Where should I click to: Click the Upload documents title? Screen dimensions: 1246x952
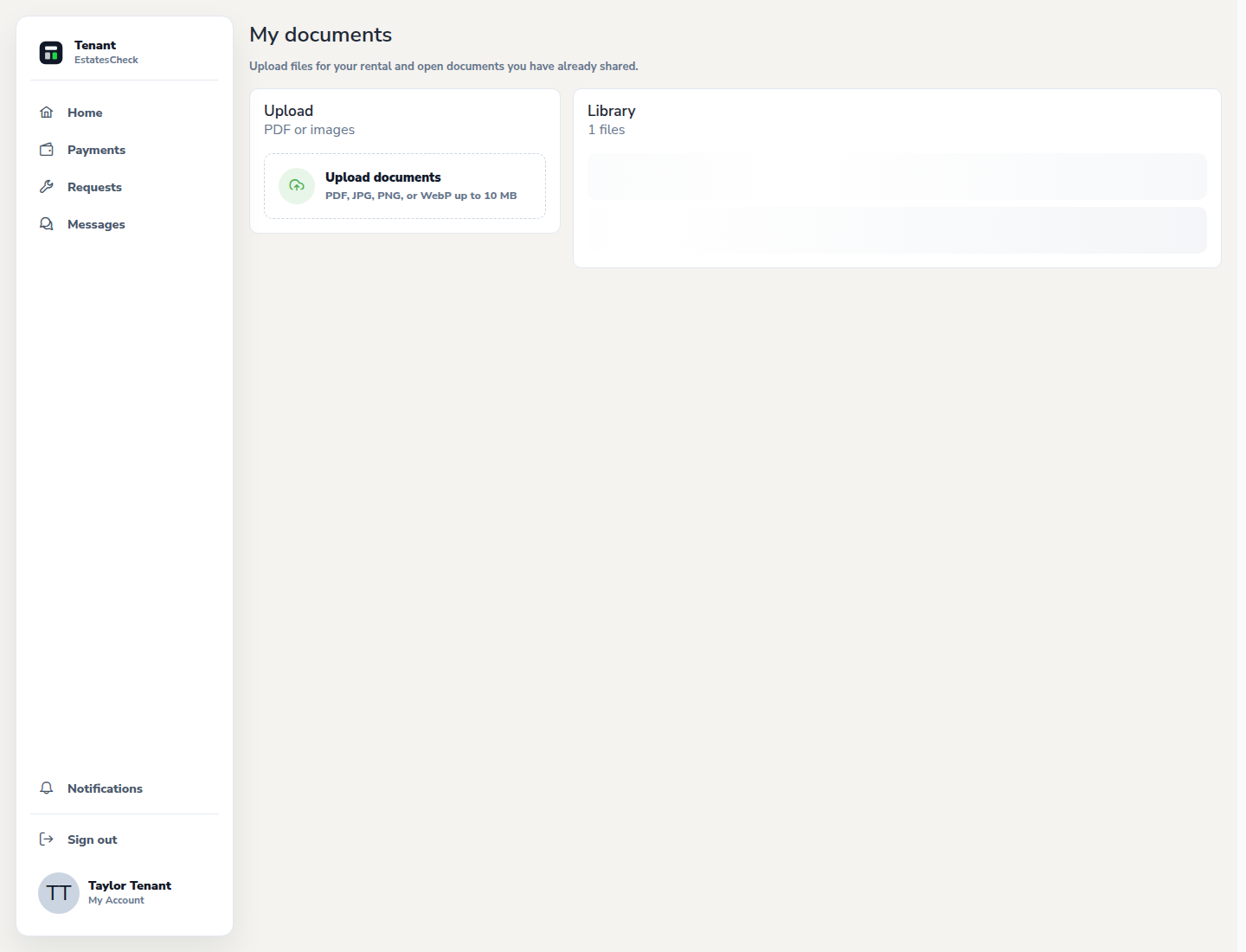pos(383,177)
